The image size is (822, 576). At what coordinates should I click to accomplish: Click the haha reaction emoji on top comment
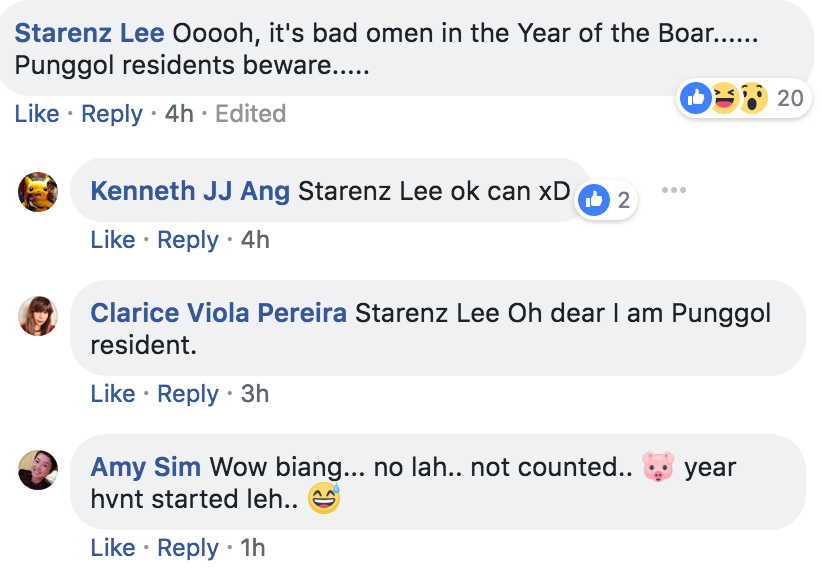[724, 98]
